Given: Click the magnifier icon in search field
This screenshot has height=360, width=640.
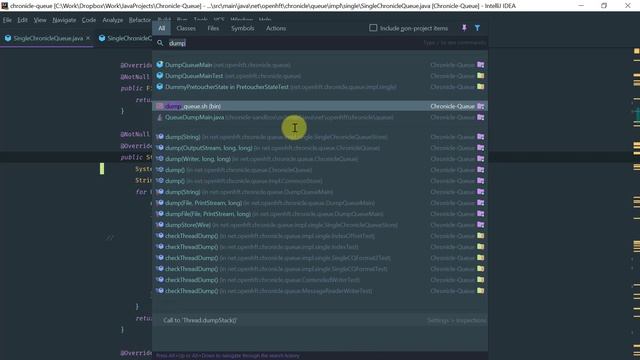Looking at the screenshot, I should [x=160, y=43].
